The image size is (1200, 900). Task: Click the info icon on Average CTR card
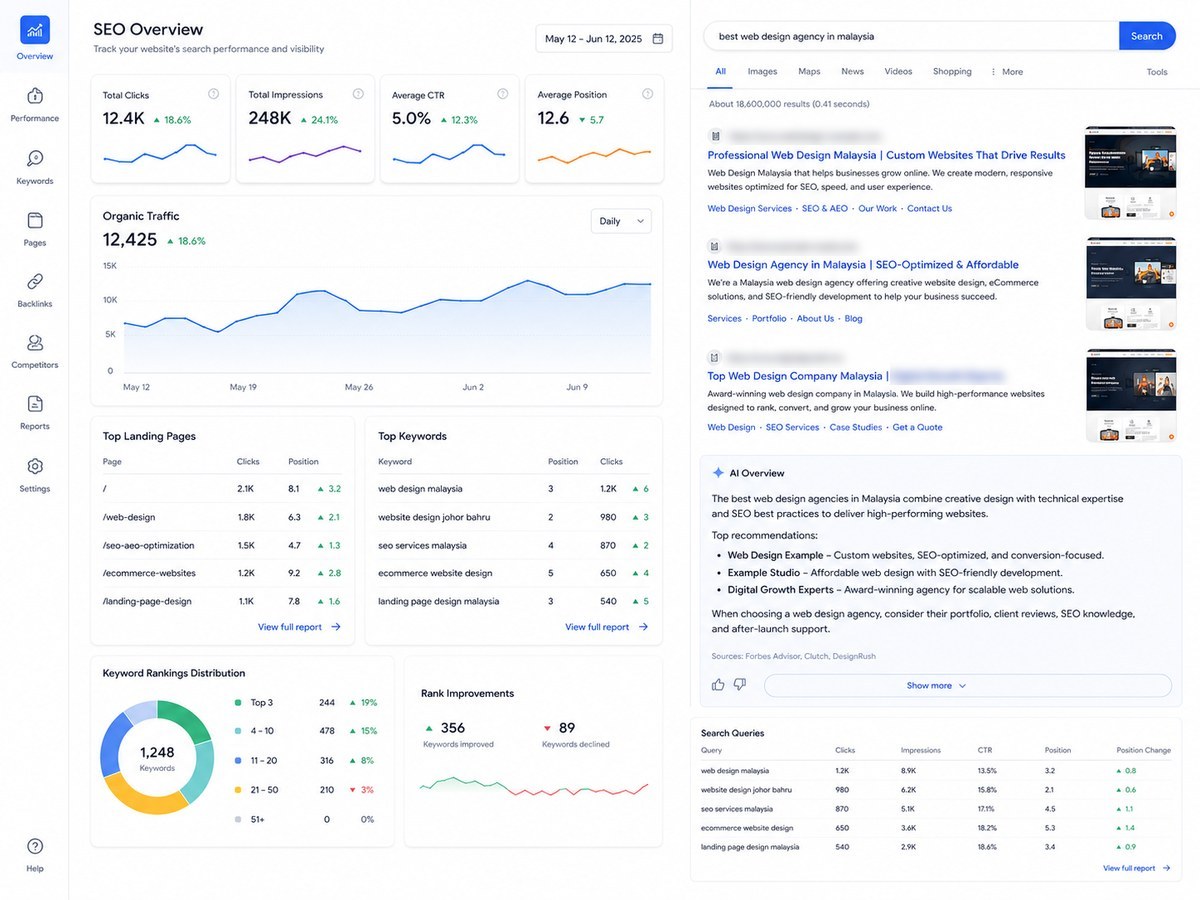[x=503, y=94]
